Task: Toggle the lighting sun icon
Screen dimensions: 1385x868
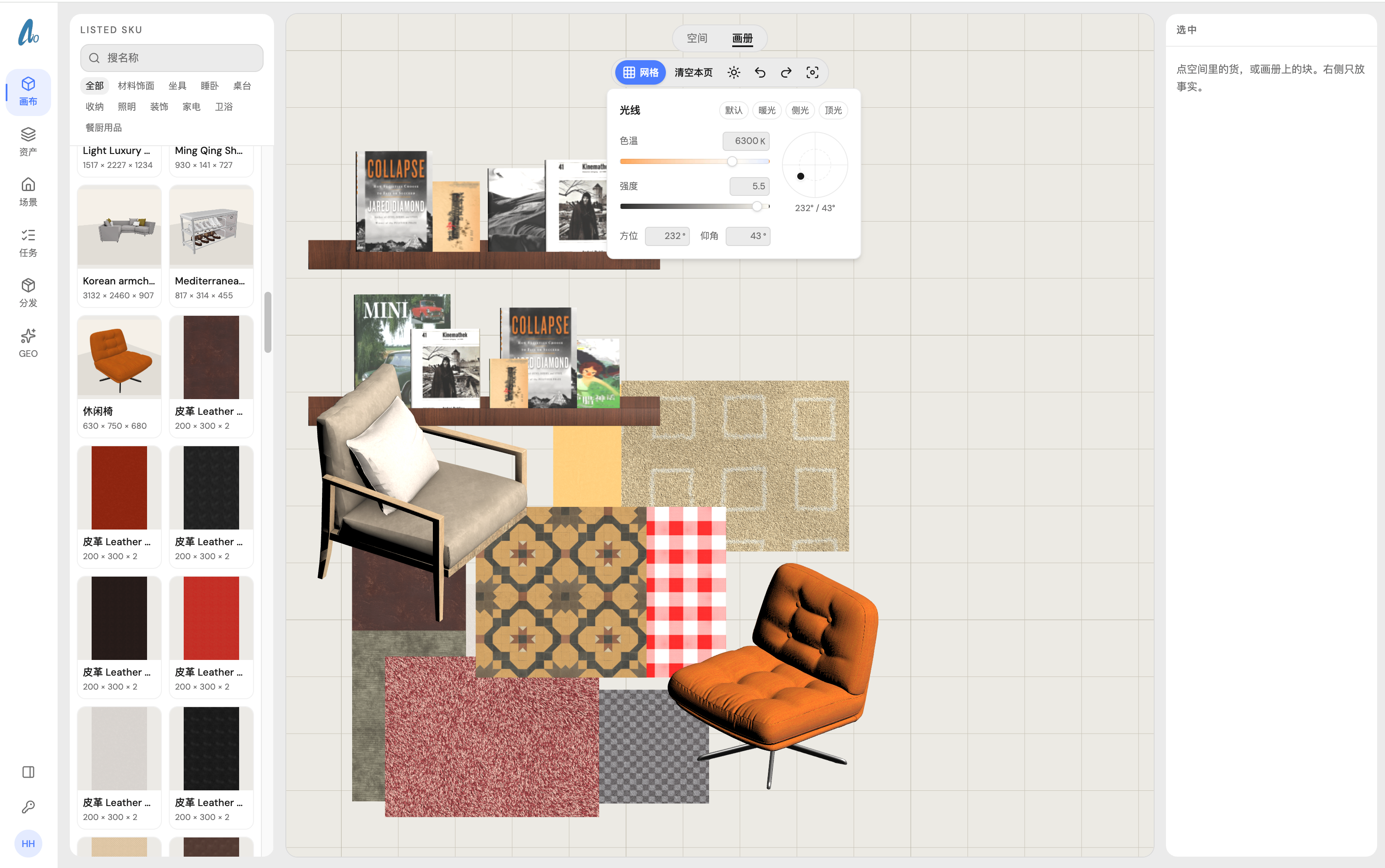Action: pyautogui.click(x=734, y=72)
